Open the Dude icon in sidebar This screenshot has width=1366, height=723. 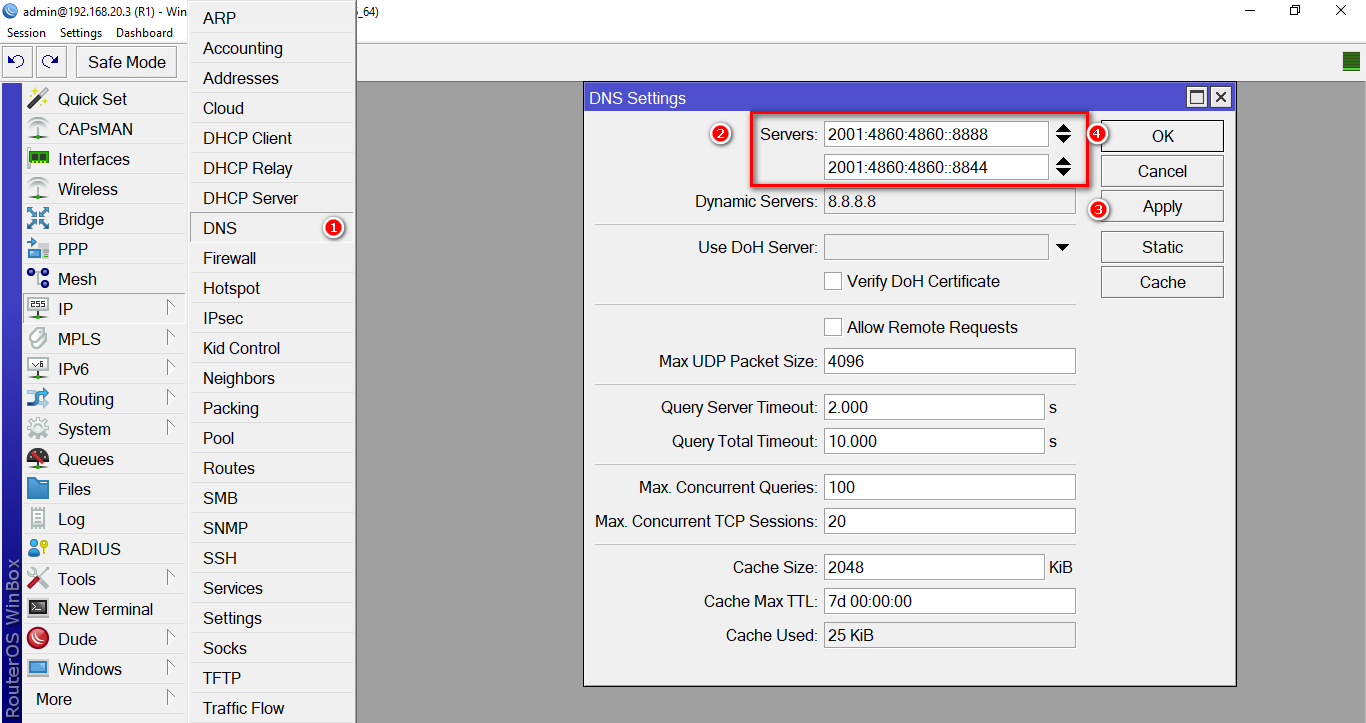tap(38, 639)
